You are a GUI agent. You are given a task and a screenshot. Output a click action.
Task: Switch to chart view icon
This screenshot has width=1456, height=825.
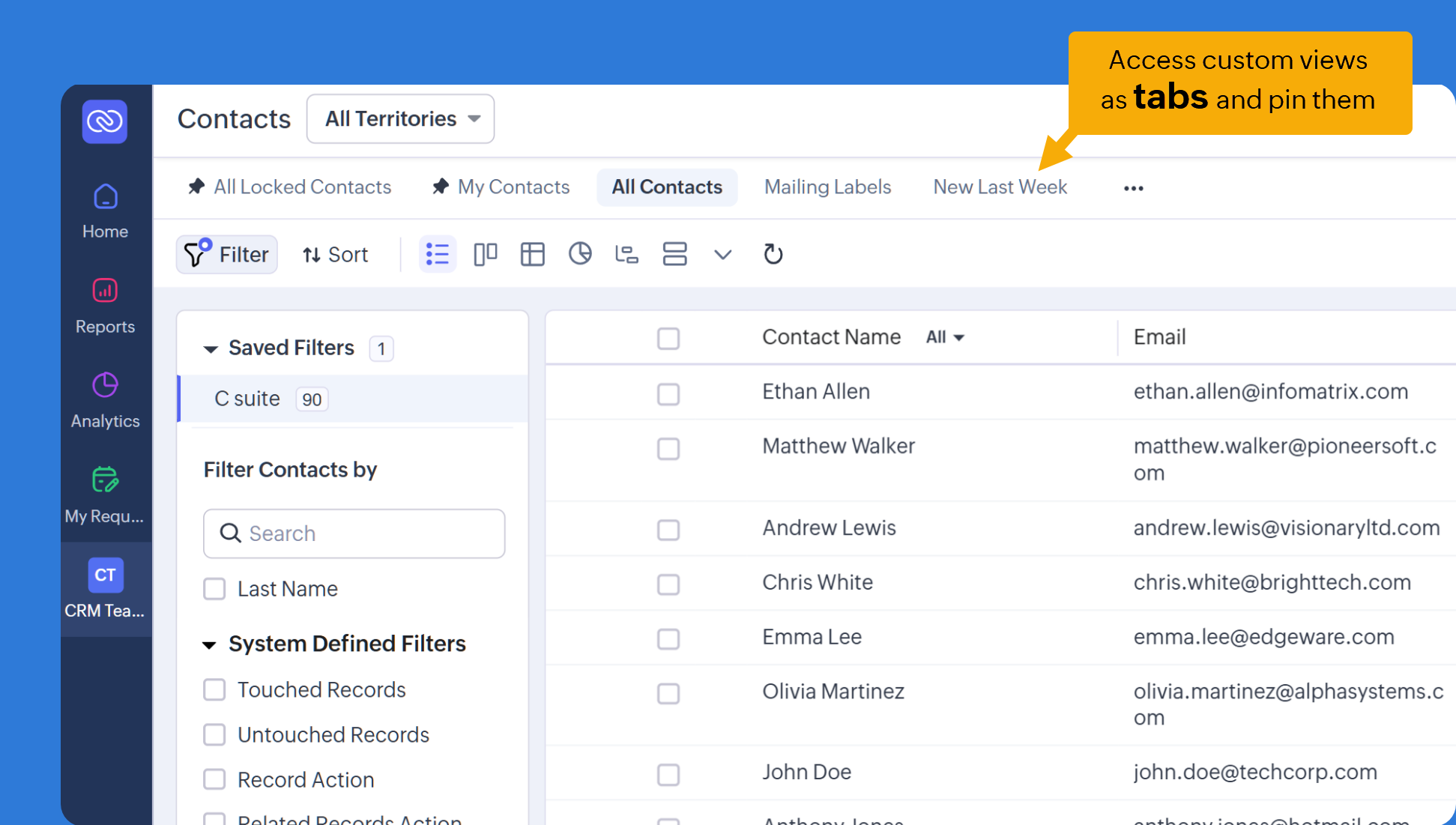click(x=580, y=255)
